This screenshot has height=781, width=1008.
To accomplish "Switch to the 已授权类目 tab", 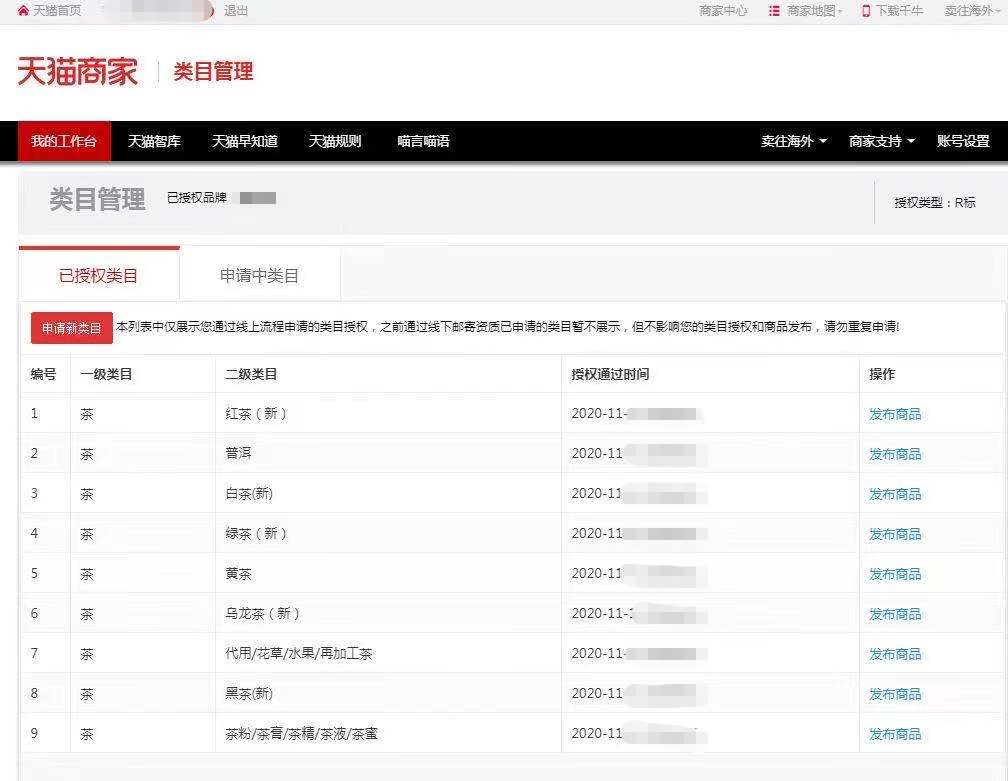I will click(99, 274).
